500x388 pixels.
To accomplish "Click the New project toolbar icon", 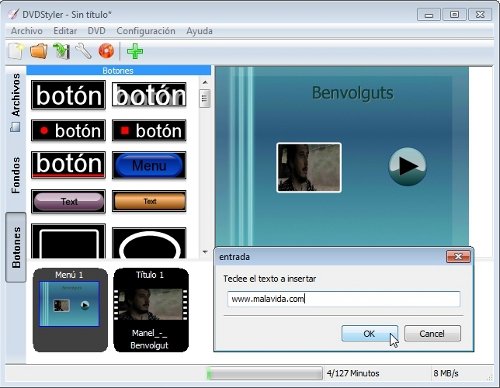I will click(16, 52).
